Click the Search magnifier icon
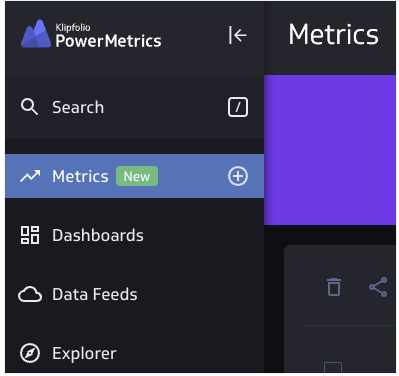The image size is (399, 376). coord(29,107)
